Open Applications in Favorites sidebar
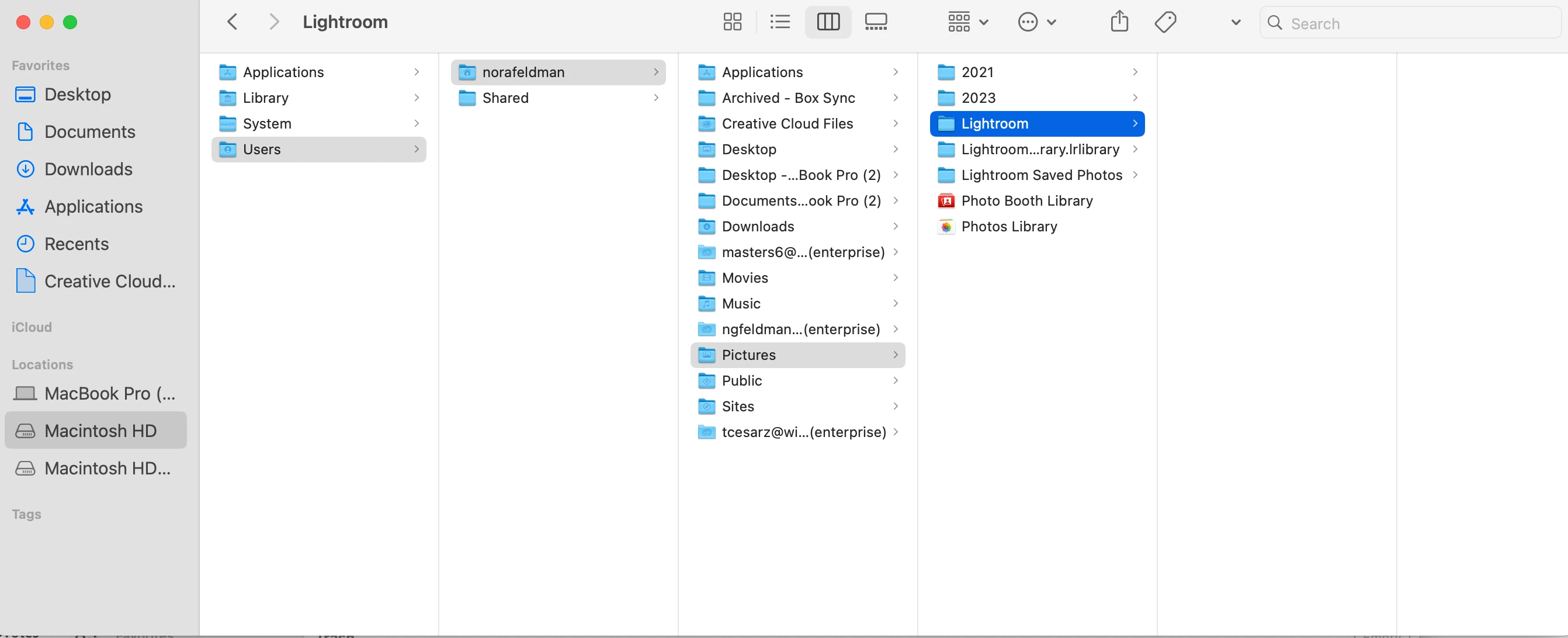Image resolution: width=1568 pixels, height=638 pixels. (93, 207)
